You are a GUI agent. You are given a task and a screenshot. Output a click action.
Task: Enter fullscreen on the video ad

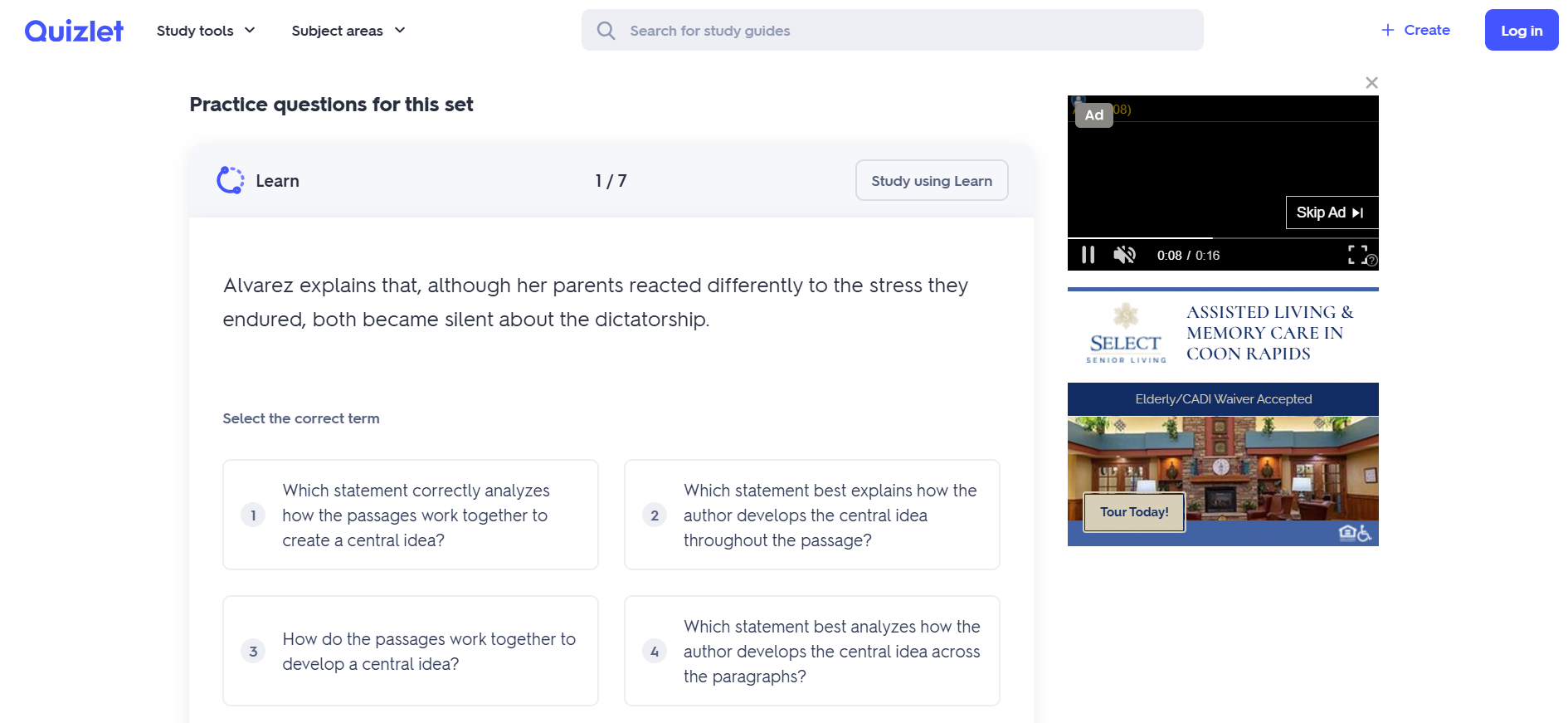(1357, 254)
